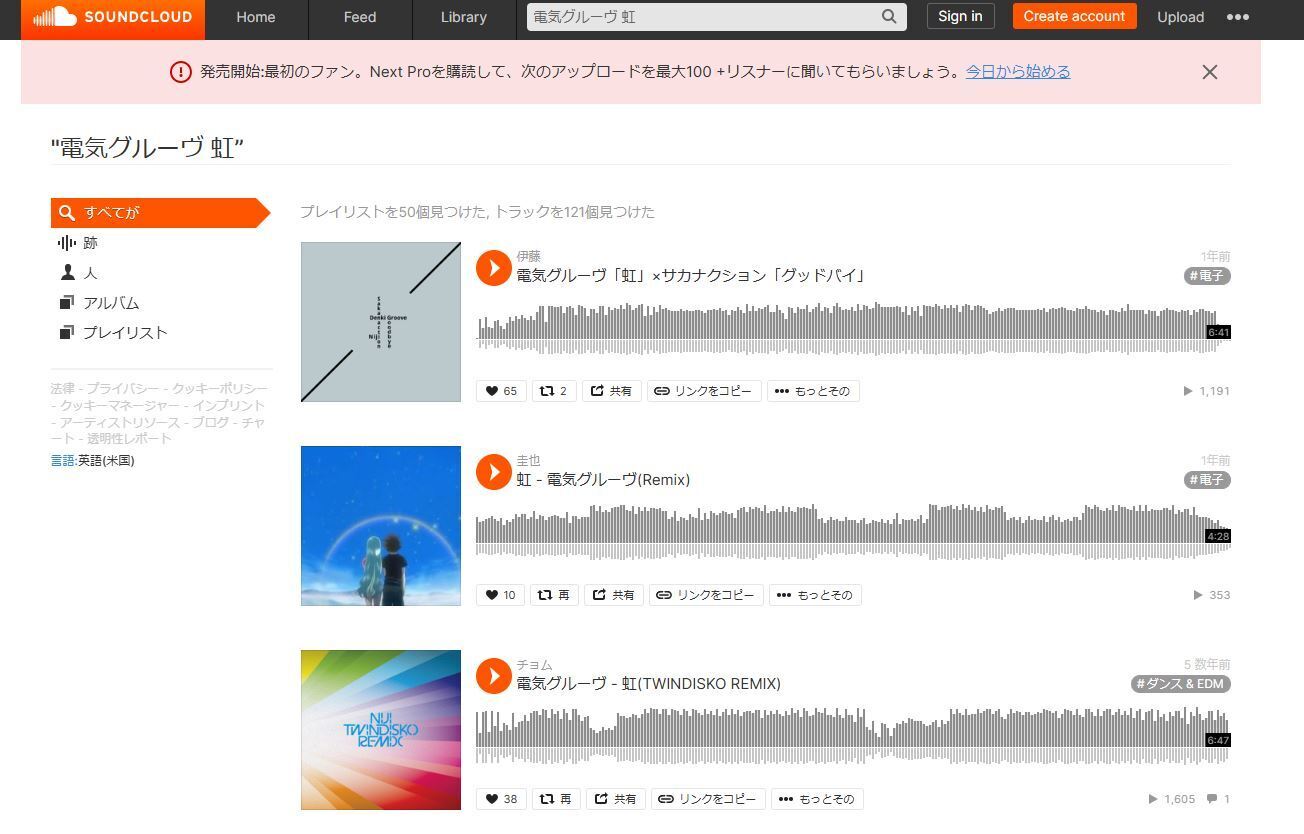Open the three-dot more menu in header
The width and height of the screenshot is (1304, 834).
1237,17
